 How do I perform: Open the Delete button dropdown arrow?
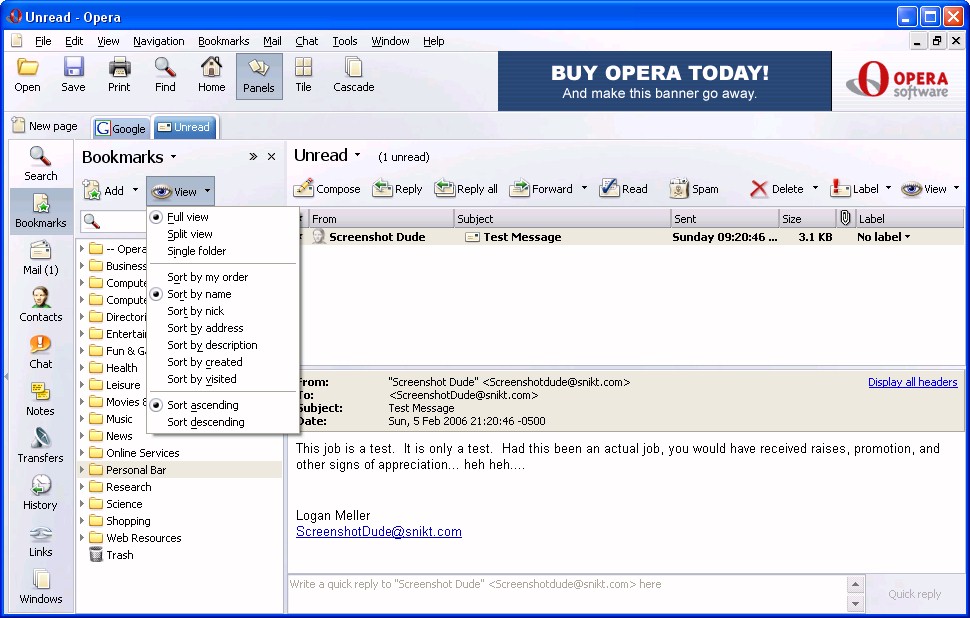pos(815,188)
